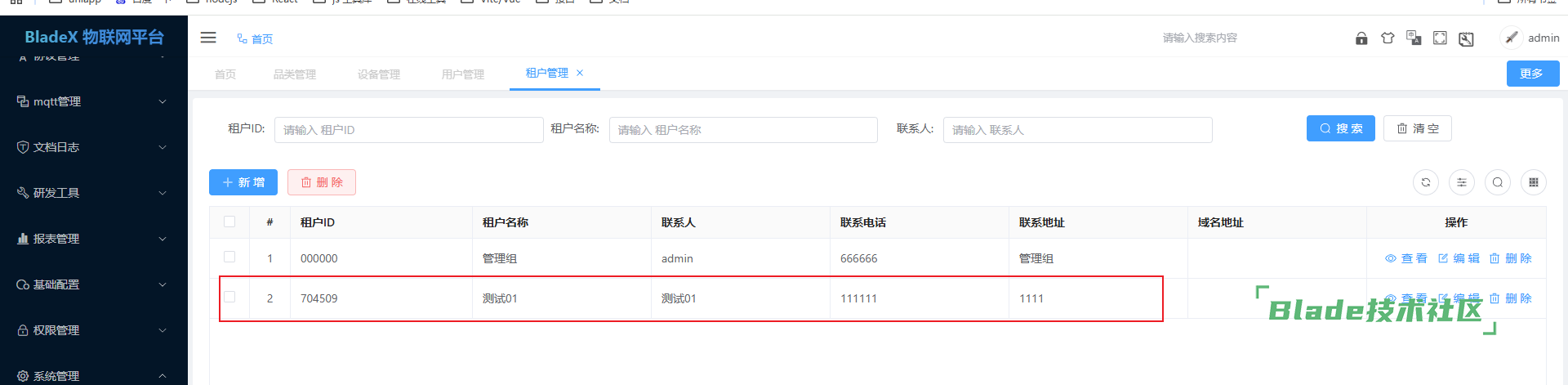Click the grid layout icon above the table

(x=1534, y=182)
